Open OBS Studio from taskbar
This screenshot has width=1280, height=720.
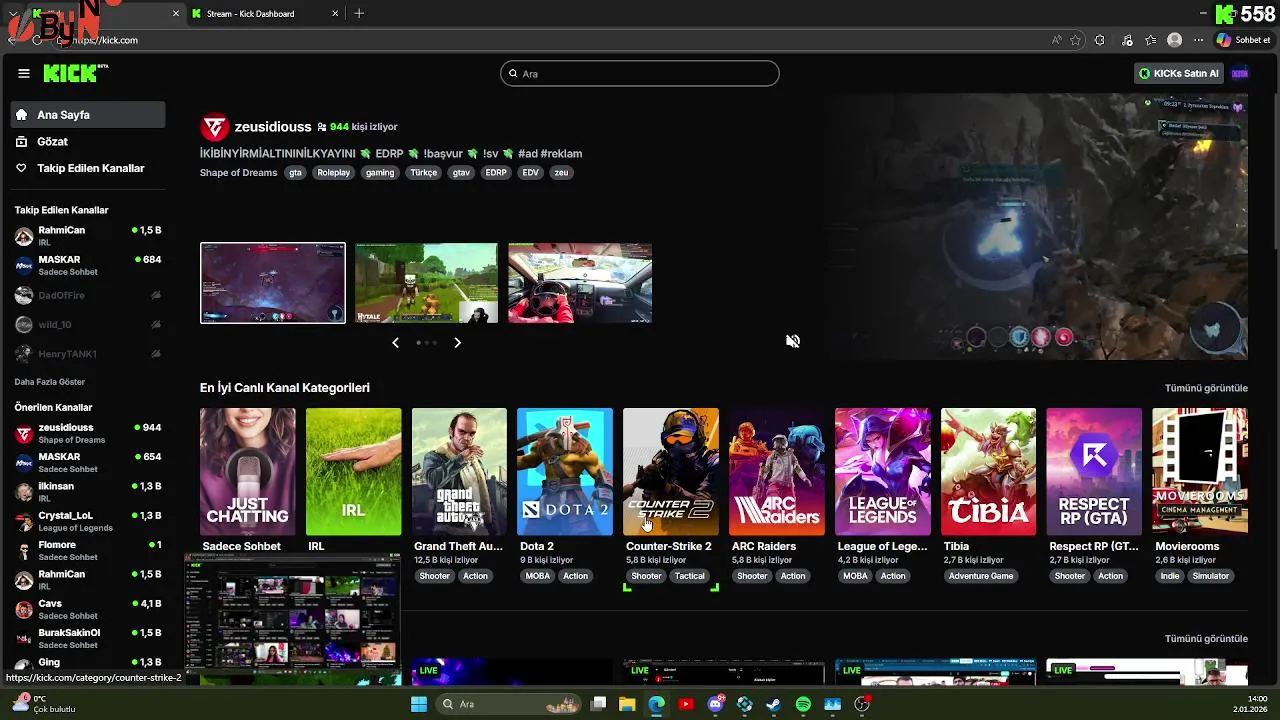tap(862, 704)
